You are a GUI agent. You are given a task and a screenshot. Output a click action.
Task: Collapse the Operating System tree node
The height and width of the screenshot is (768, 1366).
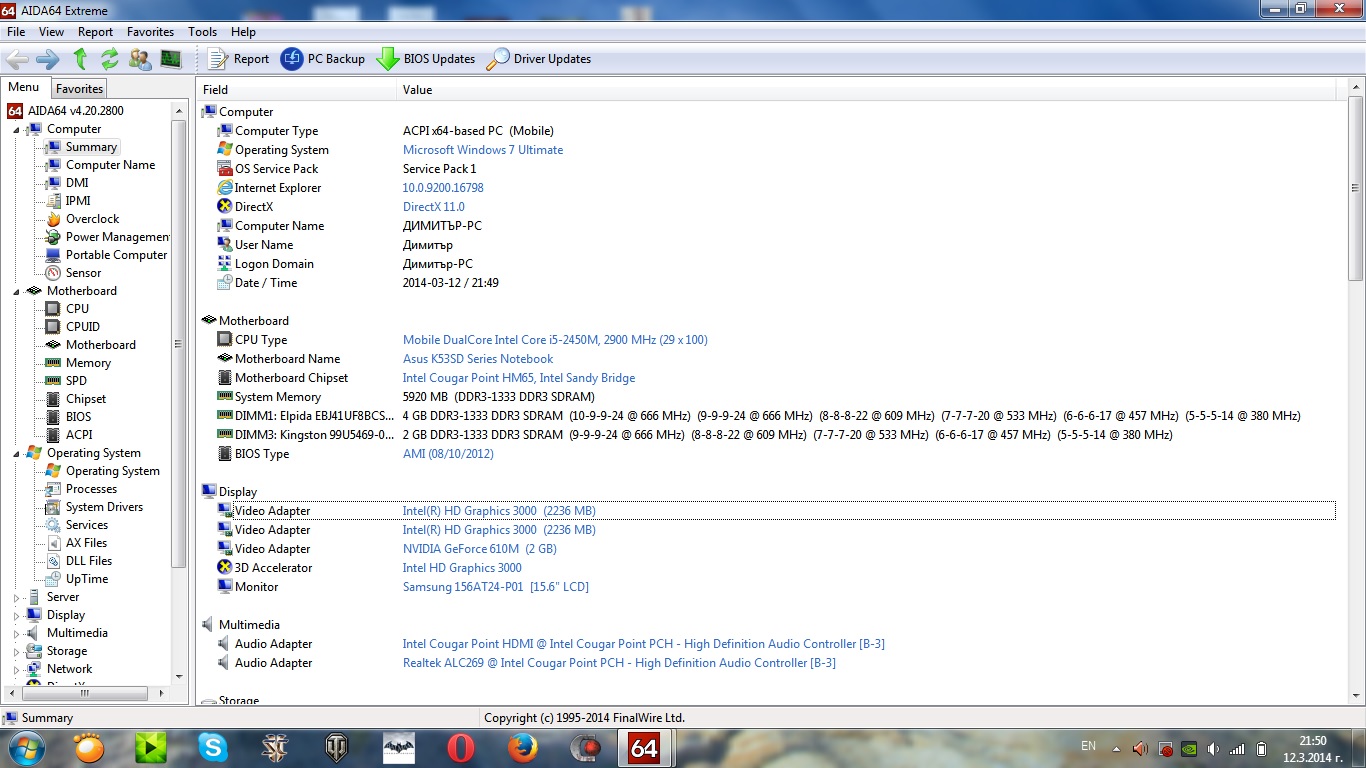pos(17,453)
